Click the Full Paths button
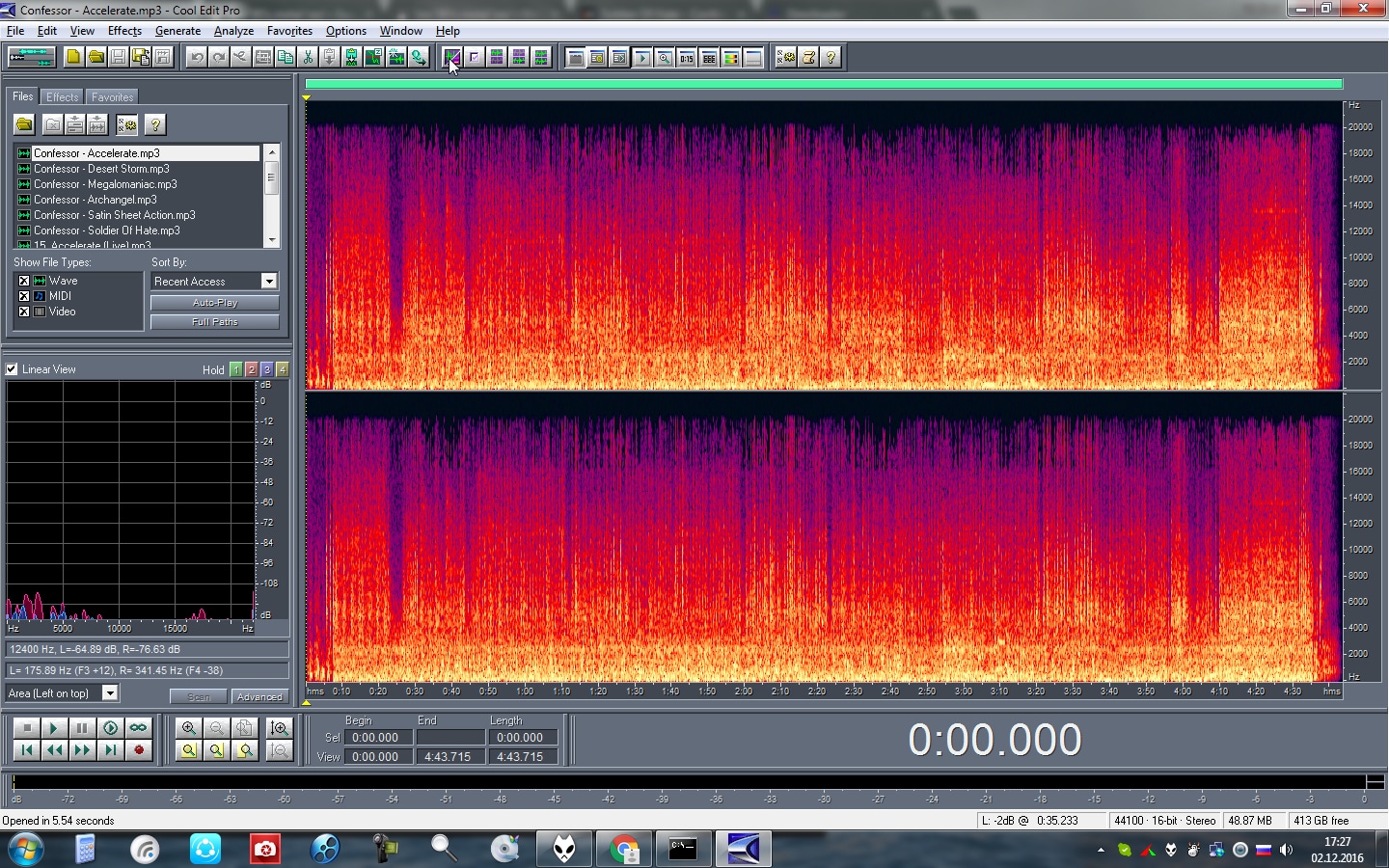The height and width of the screenshot is (868, 1389). (x=215, y=322)
